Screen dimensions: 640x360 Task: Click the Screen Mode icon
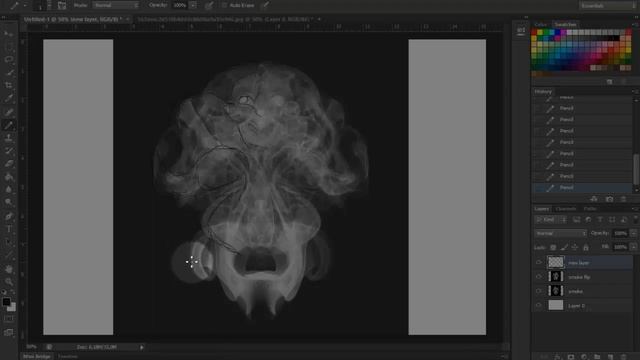click(x=9, y=332)
